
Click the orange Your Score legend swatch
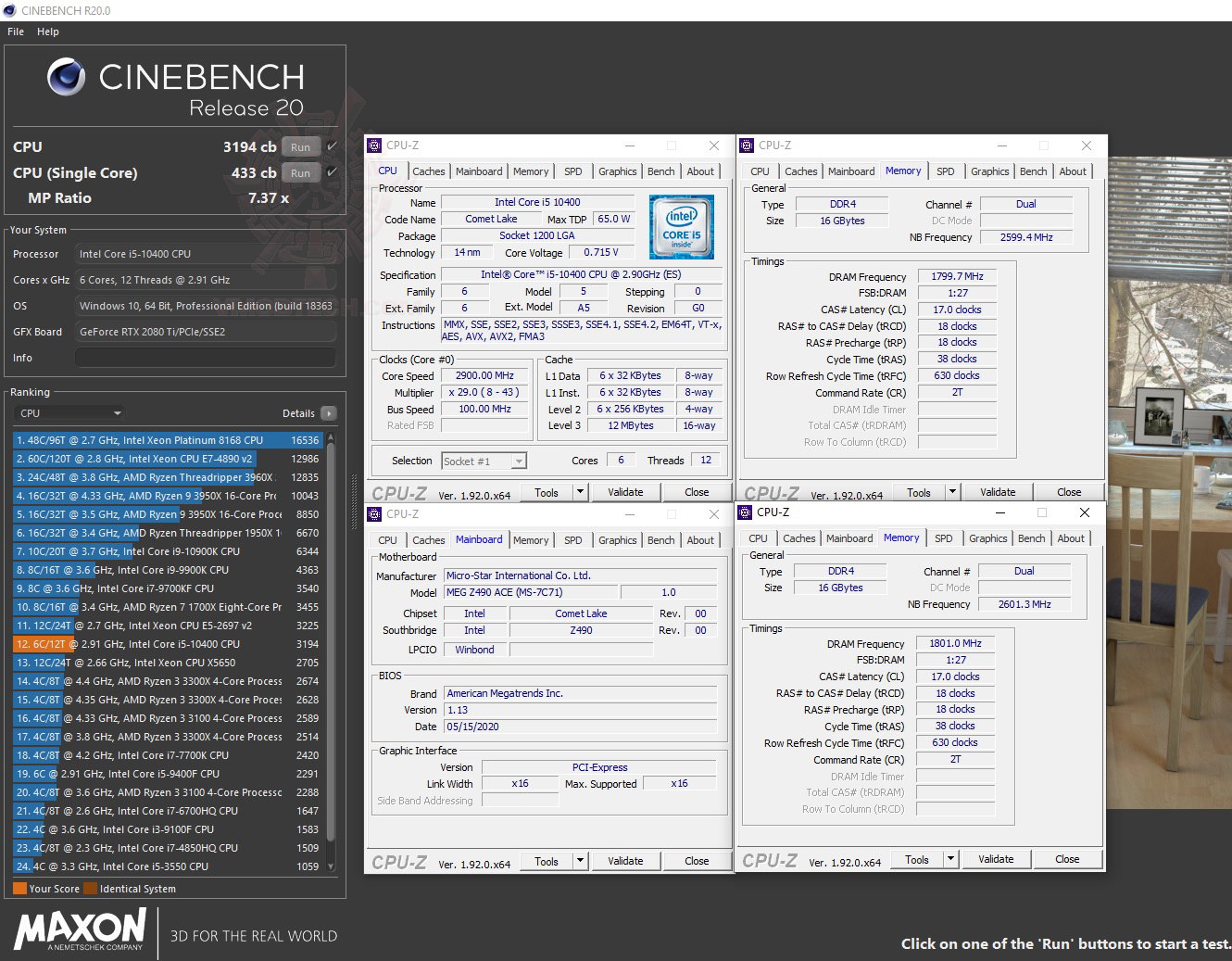coord(19,889)
